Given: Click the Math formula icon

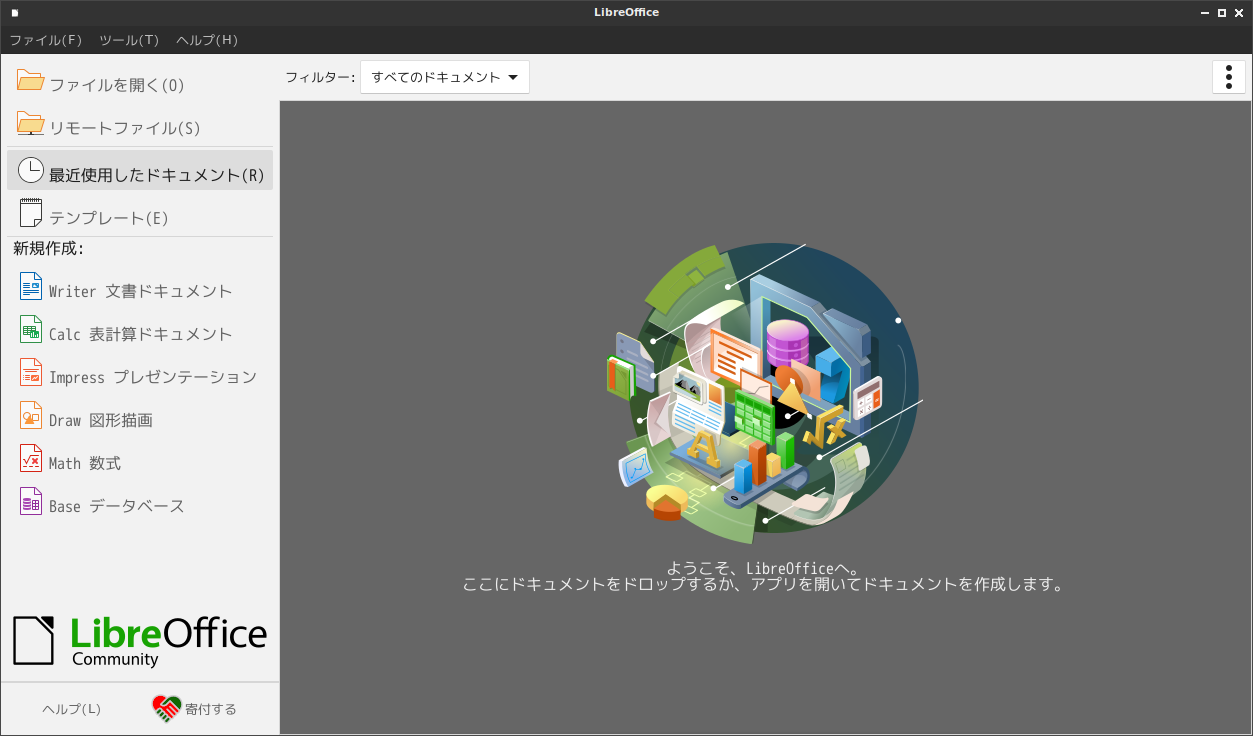Looking at the screenshot, I should pyautogui.click(x=31, y=459).
